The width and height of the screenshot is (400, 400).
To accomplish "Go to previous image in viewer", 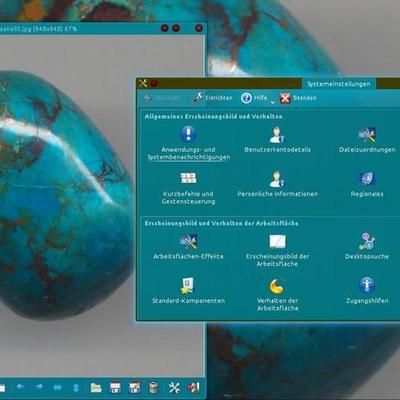I will tap(20, 387).
